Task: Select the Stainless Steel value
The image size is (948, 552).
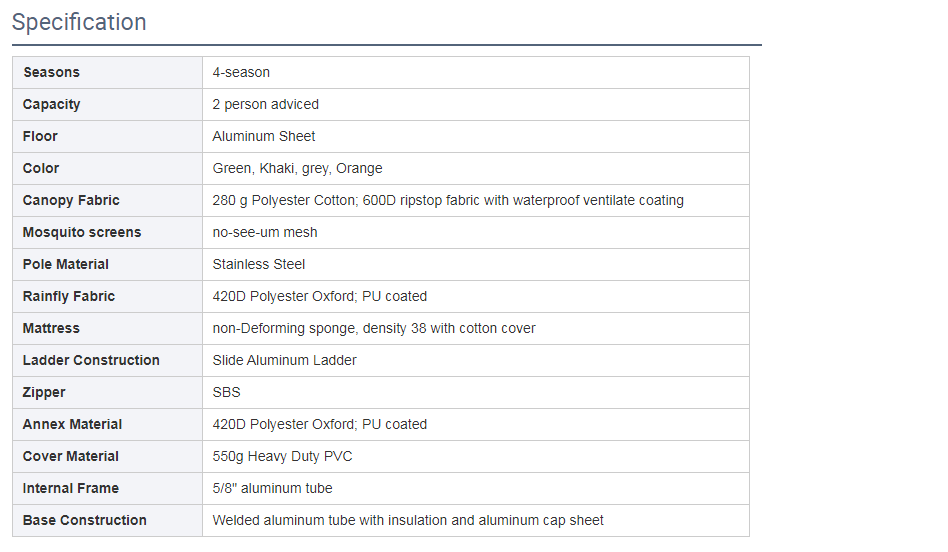Action: (x=259, y=264)
